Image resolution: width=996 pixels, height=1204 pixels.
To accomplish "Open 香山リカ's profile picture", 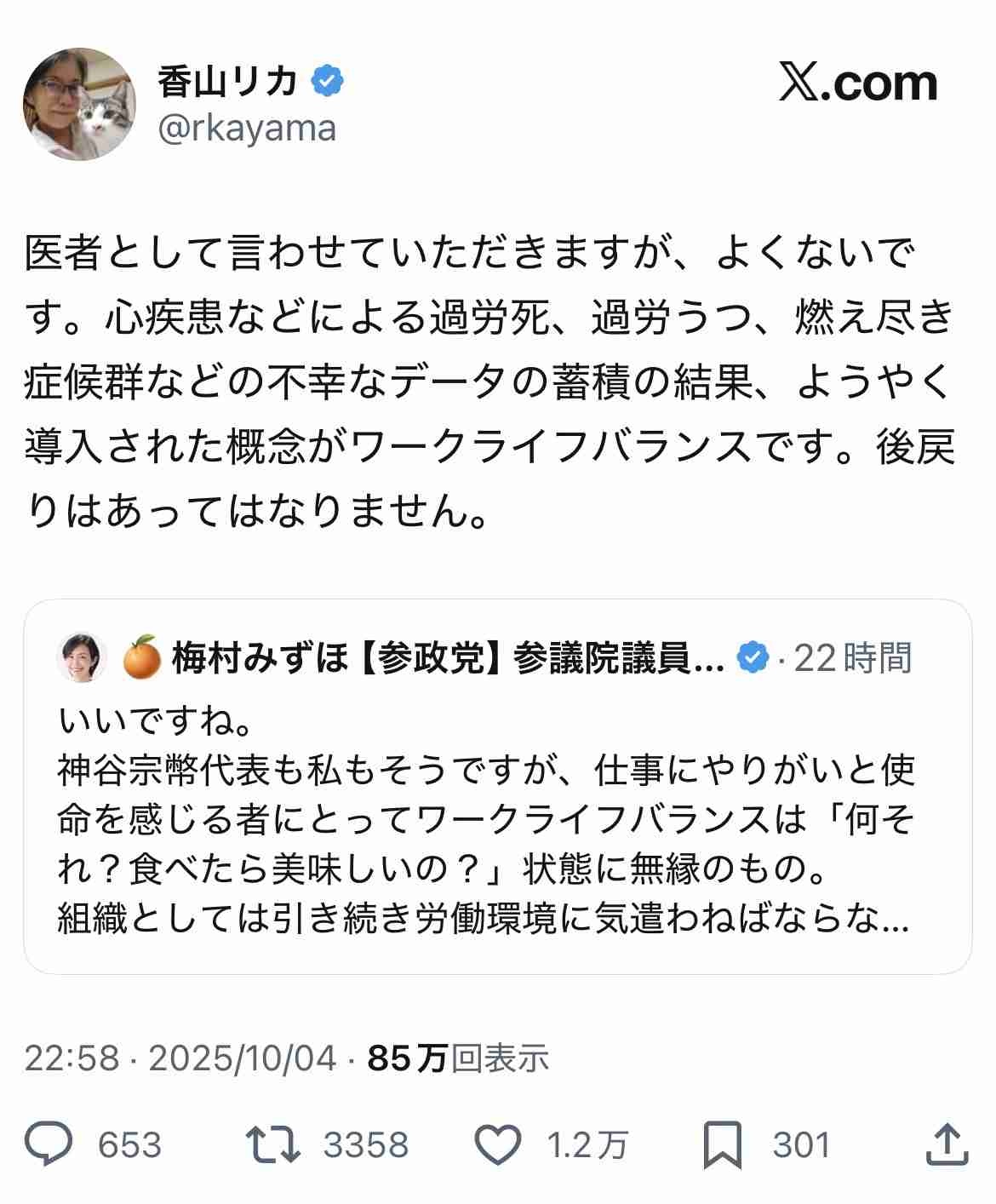I will click(x=79, y=105).
